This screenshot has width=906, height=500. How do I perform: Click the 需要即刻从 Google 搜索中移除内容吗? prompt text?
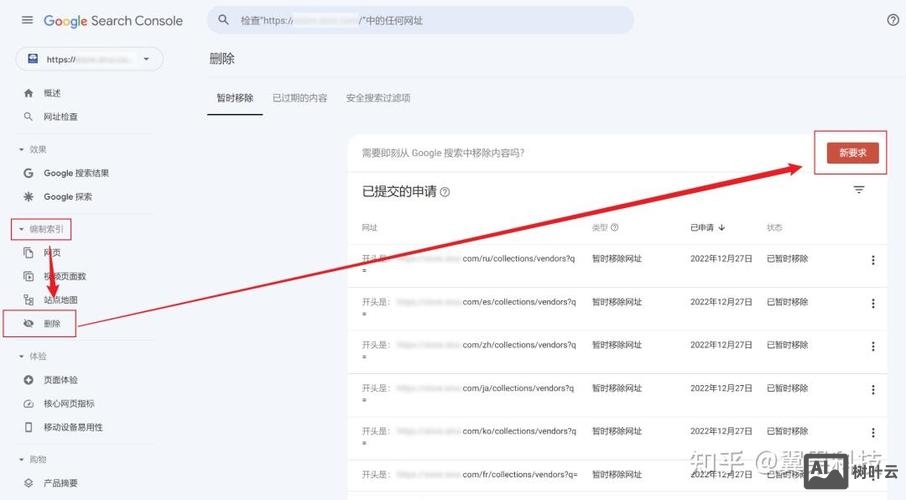tap(443, 153)
